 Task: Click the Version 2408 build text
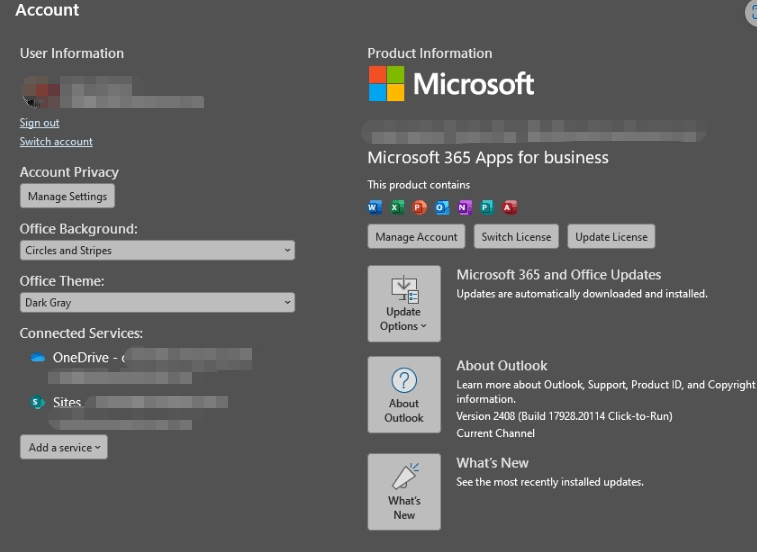[564, 416]
